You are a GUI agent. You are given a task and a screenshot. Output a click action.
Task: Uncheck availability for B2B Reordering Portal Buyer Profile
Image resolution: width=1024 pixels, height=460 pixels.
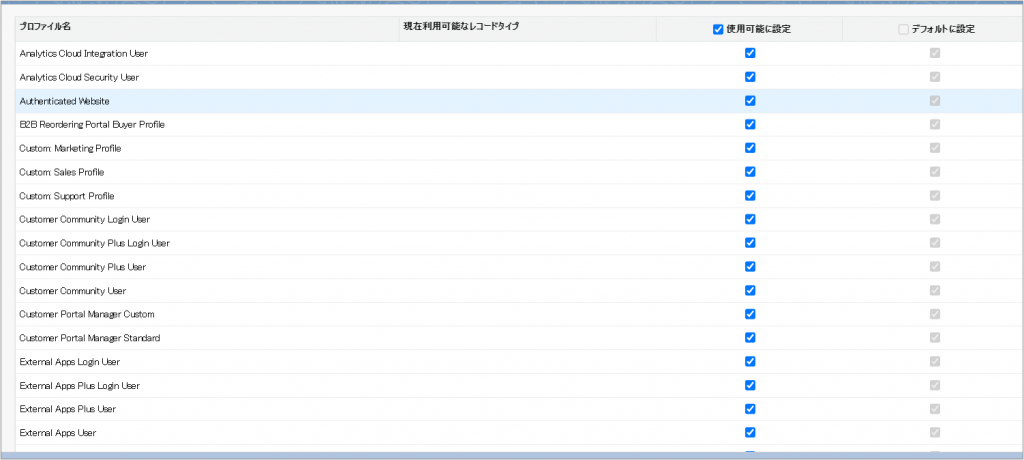pyautogui.click(x=750, y=124)
